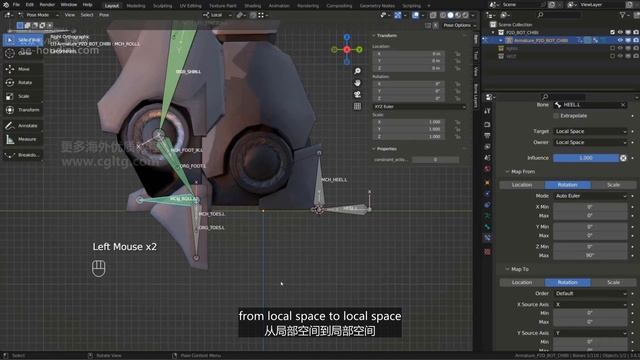
Task: Toggle the constraint influence reset button
Action: 623,158
